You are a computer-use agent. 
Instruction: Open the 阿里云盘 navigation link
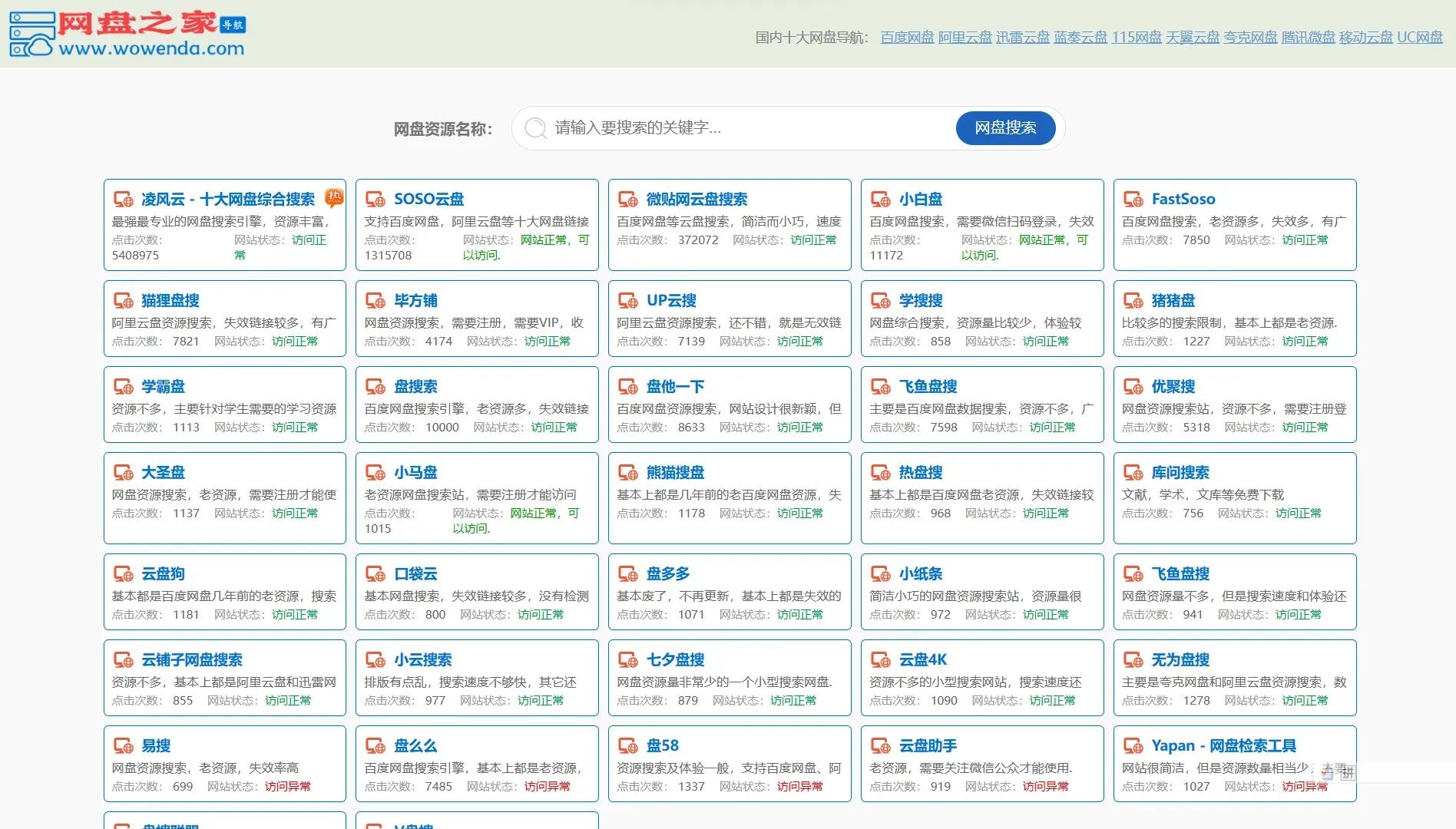coord(965,38)
